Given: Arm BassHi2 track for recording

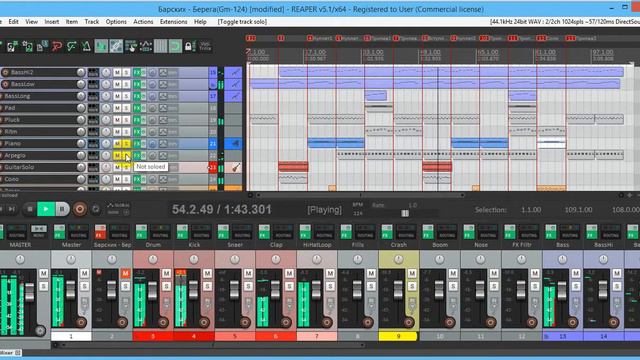Looking at the screenshot, I should [x=5, y=72].
